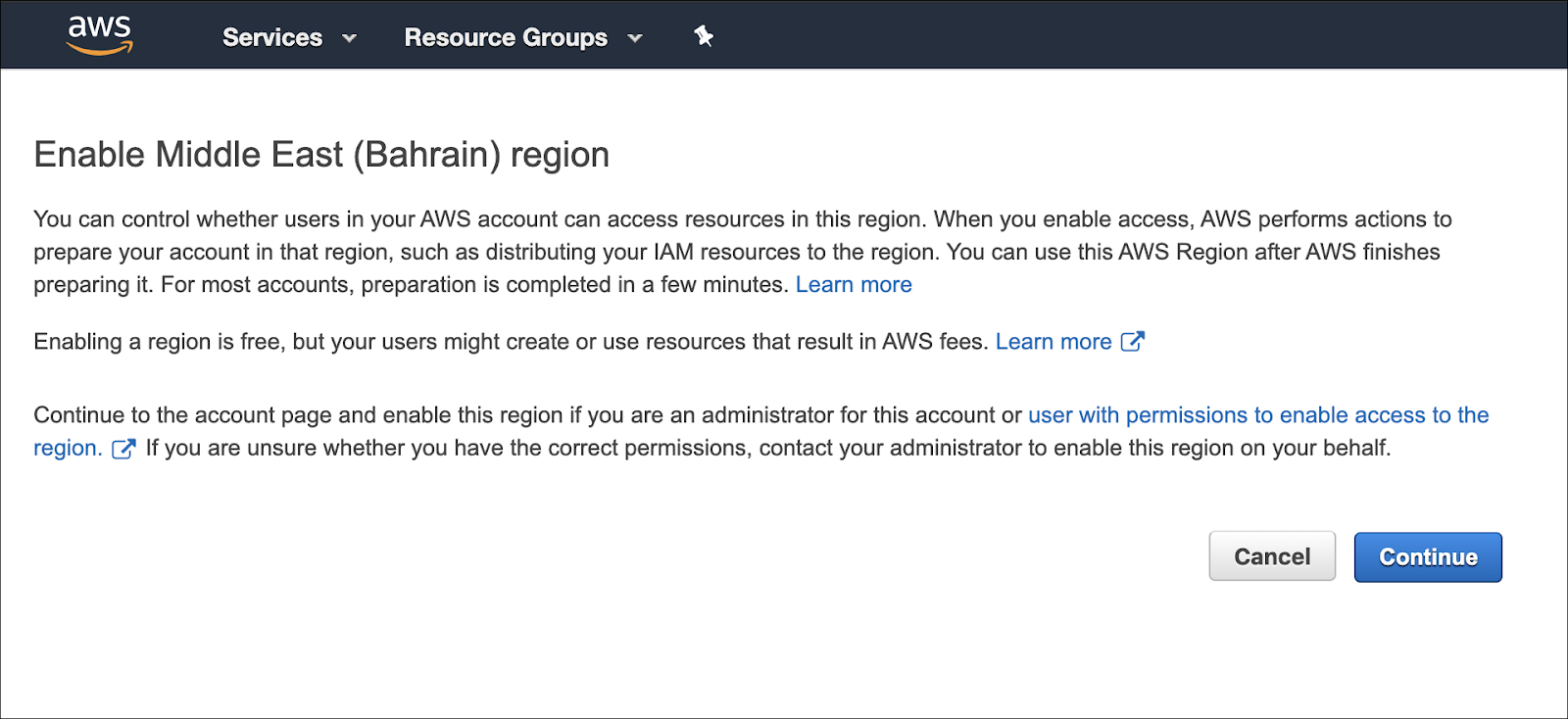
Task: Open Learn more link about region preparation
Action: (x=854, y=285)
